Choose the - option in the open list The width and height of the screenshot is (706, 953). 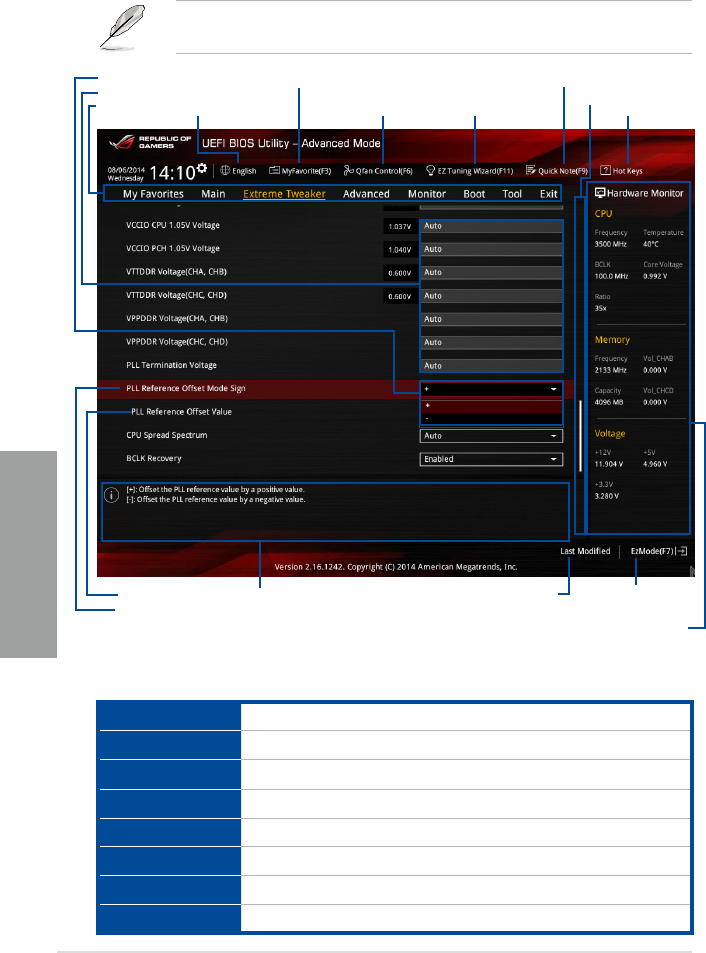point(491,418)
